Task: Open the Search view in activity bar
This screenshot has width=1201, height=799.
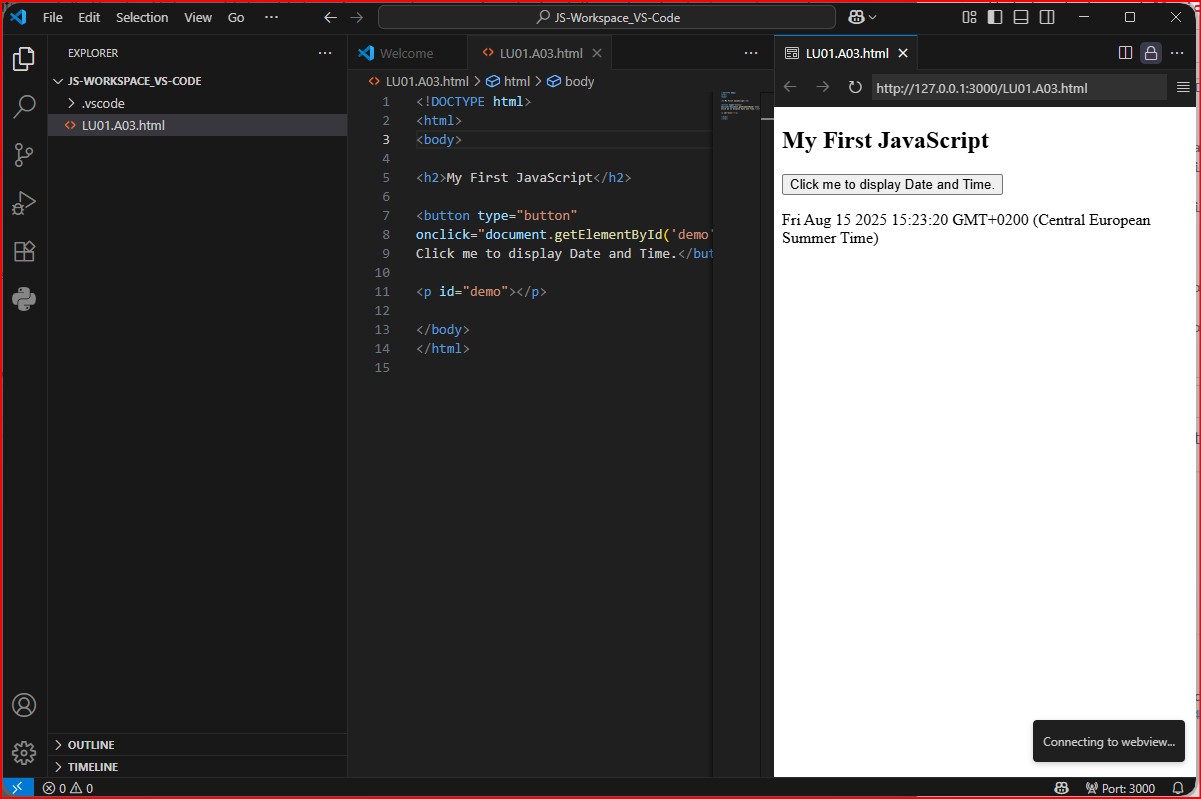Action: (x=24, y=107)
